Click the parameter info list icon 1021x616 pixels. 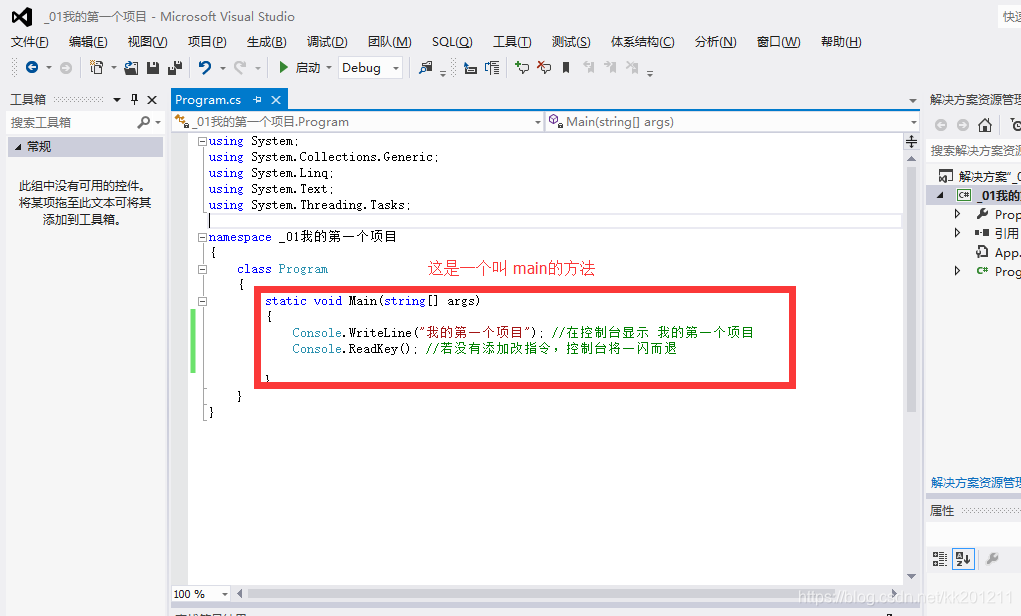pos(492,68)
